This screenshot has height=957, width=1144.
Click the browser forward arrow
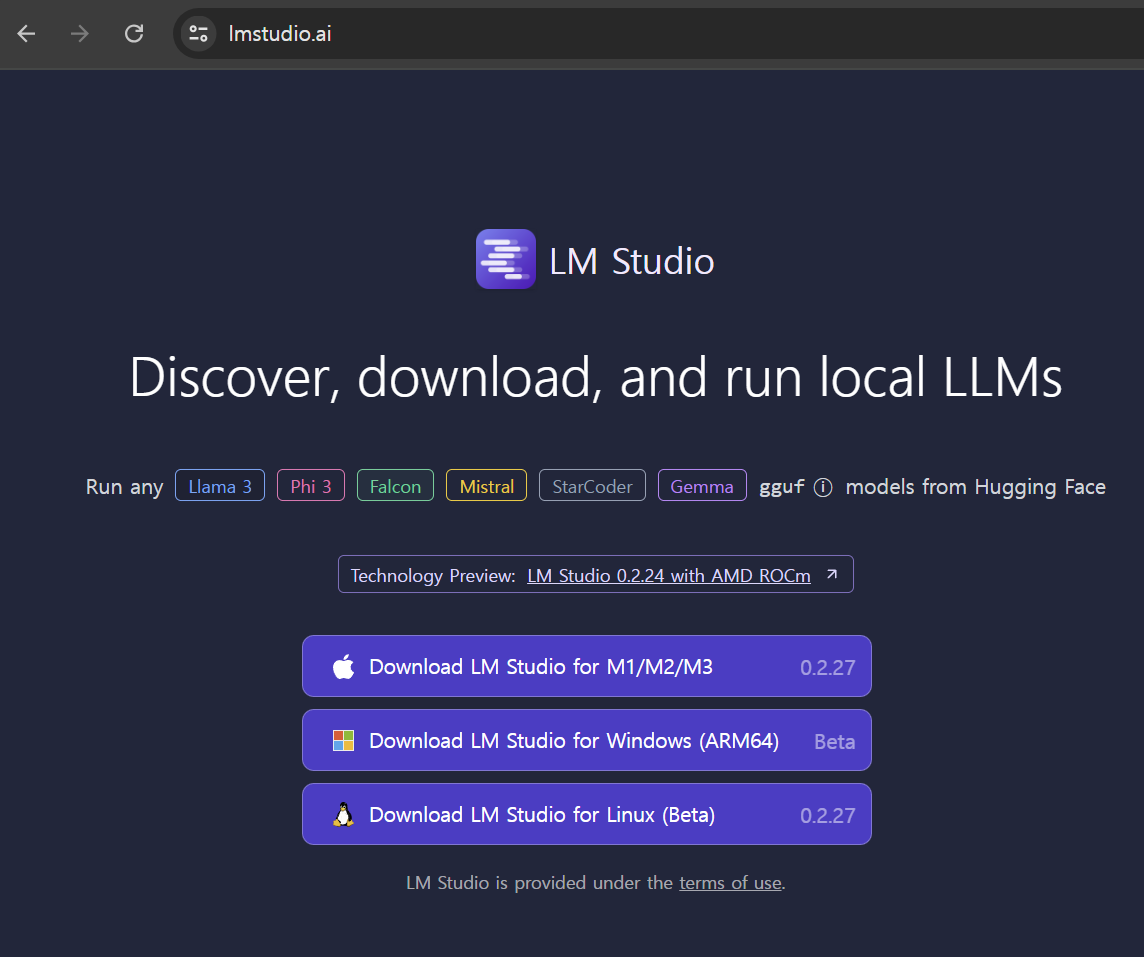pyautogui.click(x=80, y=34)
